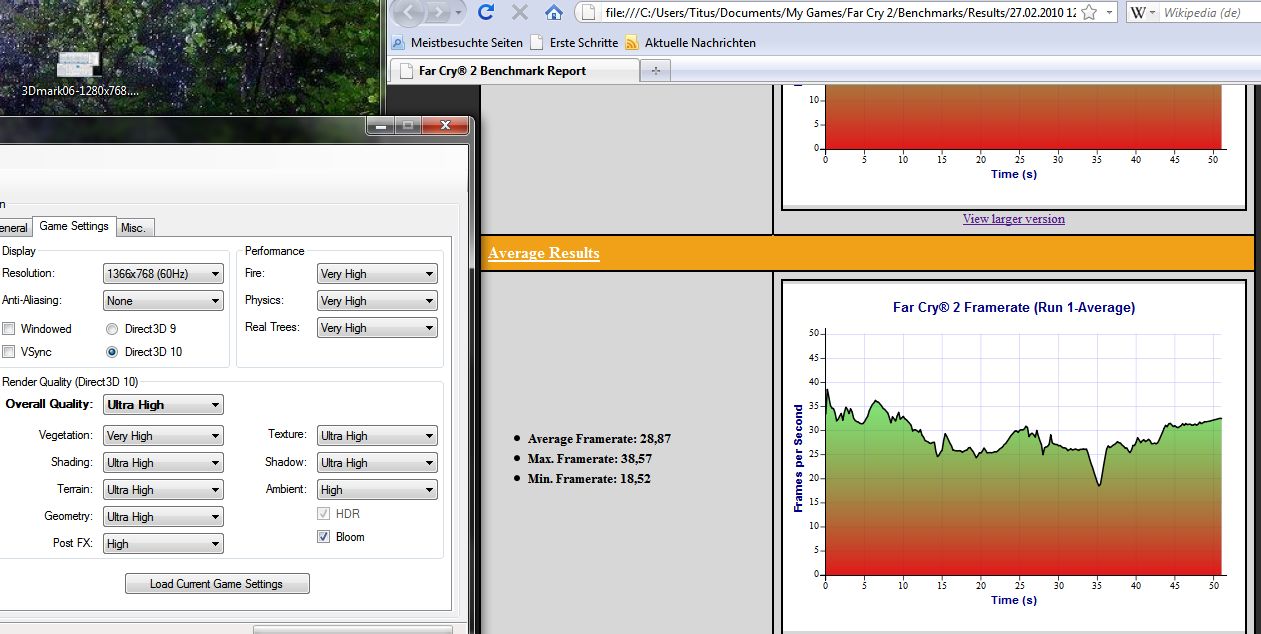
Task: Switch to the General tab
Action: point(14,228)
